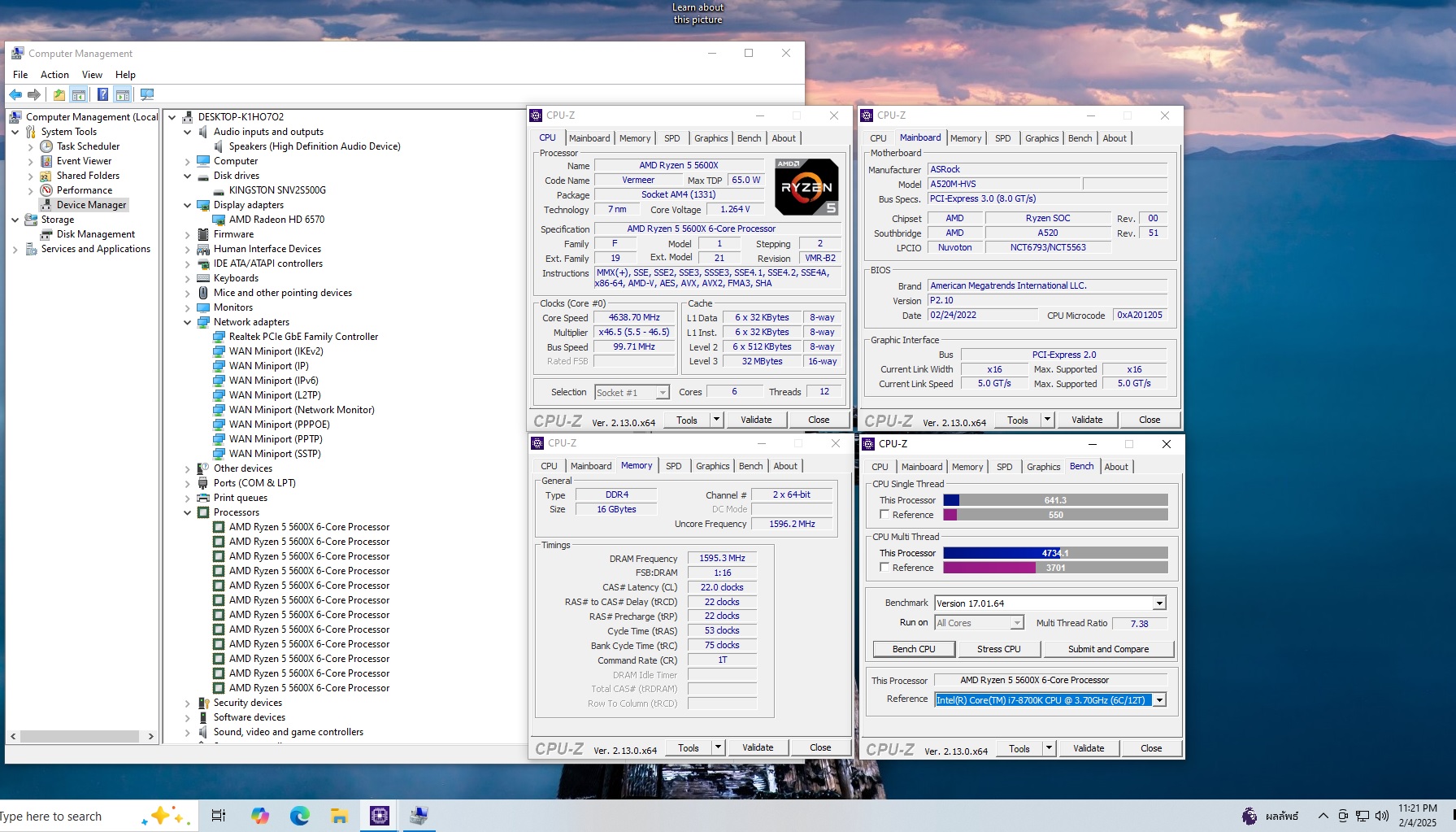Click the Bench CPU button

[914, 649]
